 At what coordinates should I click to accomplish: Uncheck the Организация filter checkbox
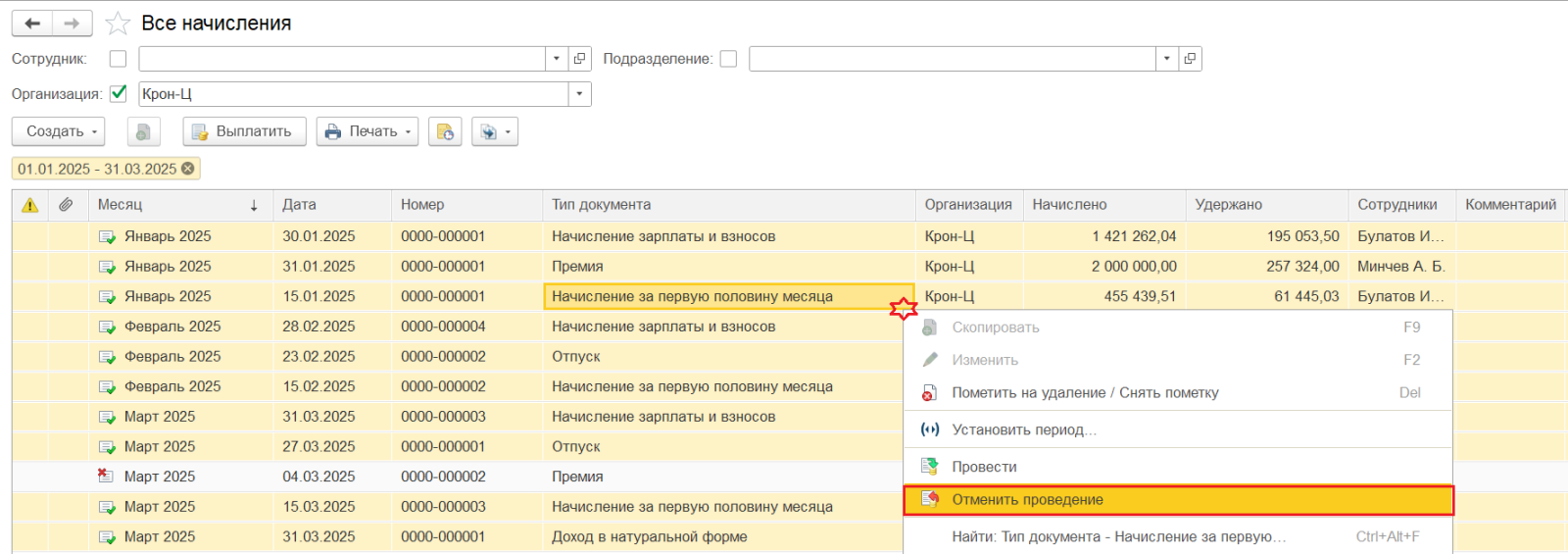[119, 94]
